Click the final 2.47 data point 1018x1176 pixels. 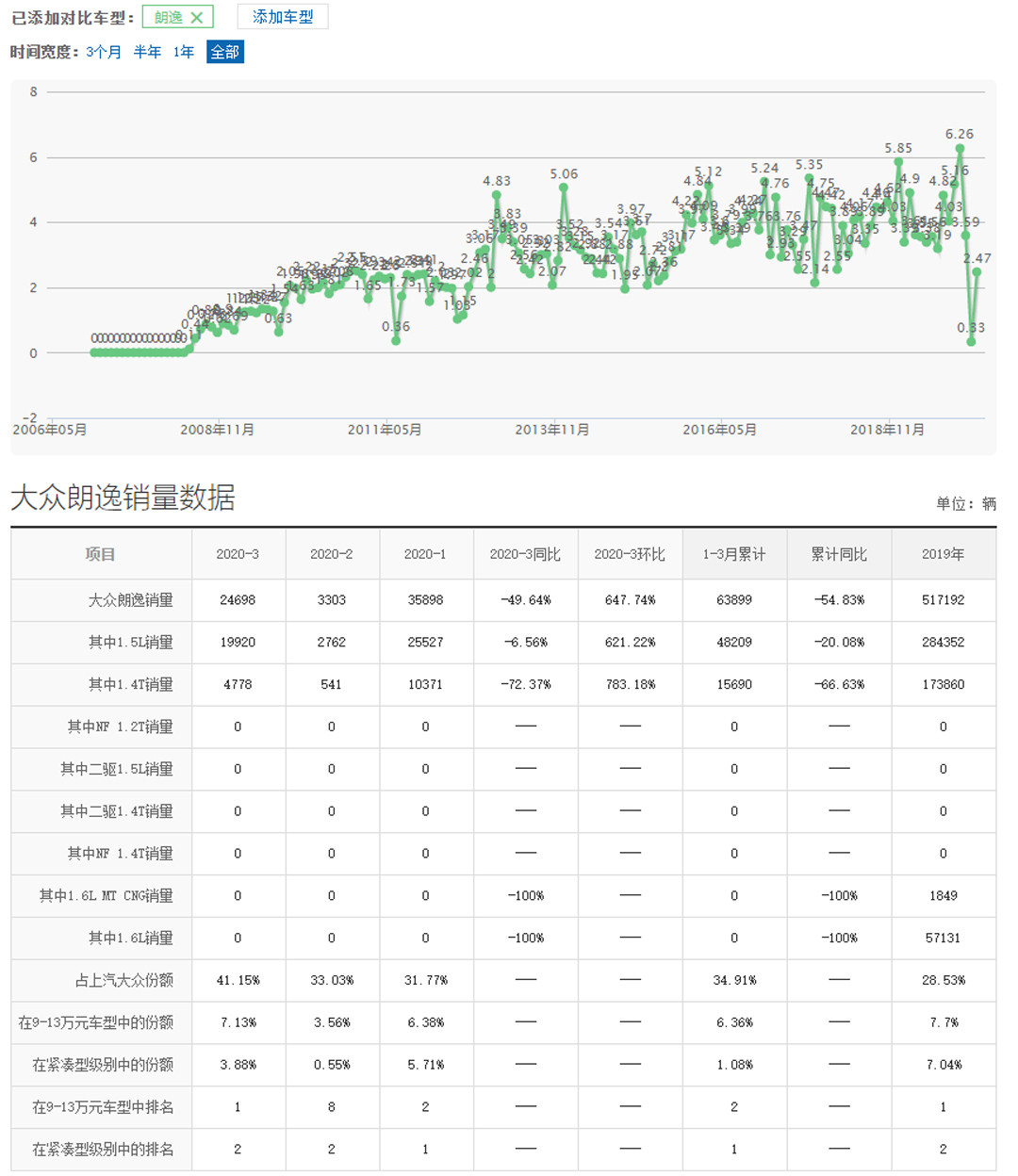click(x=977, y=272)
